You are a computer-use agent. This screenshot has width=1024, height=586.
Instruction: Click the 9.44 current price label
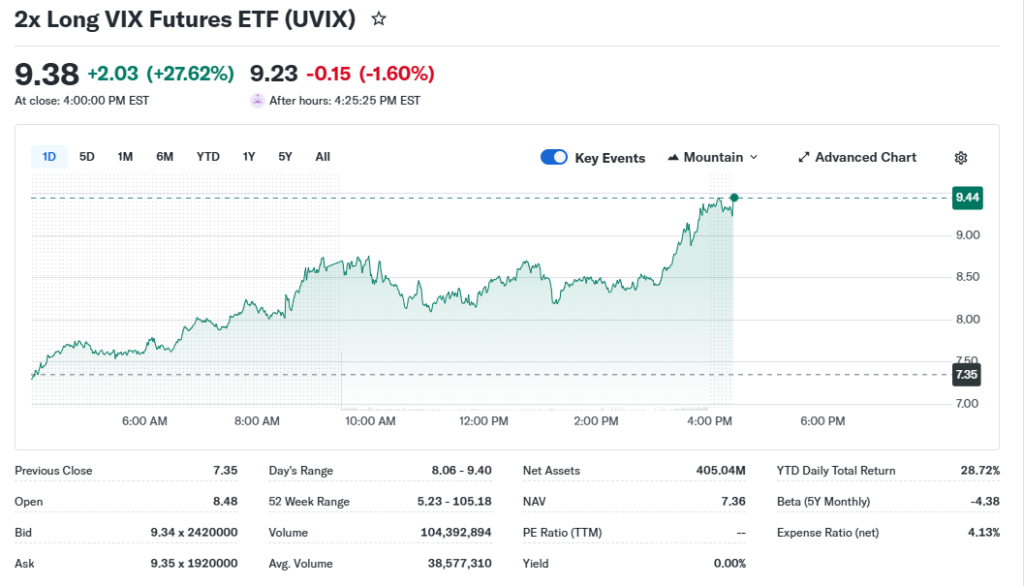967,198
